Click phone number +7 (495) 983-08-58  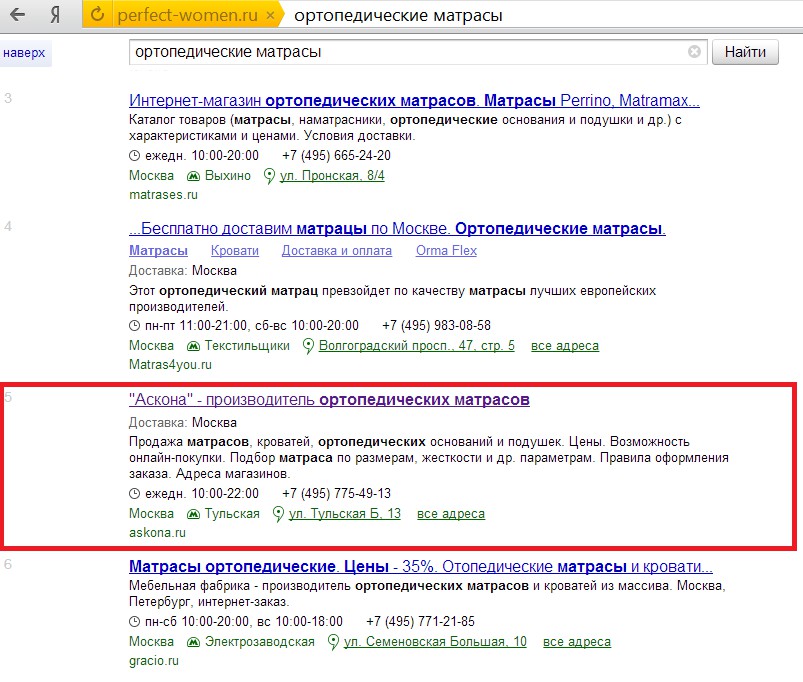tap(436, 325)
